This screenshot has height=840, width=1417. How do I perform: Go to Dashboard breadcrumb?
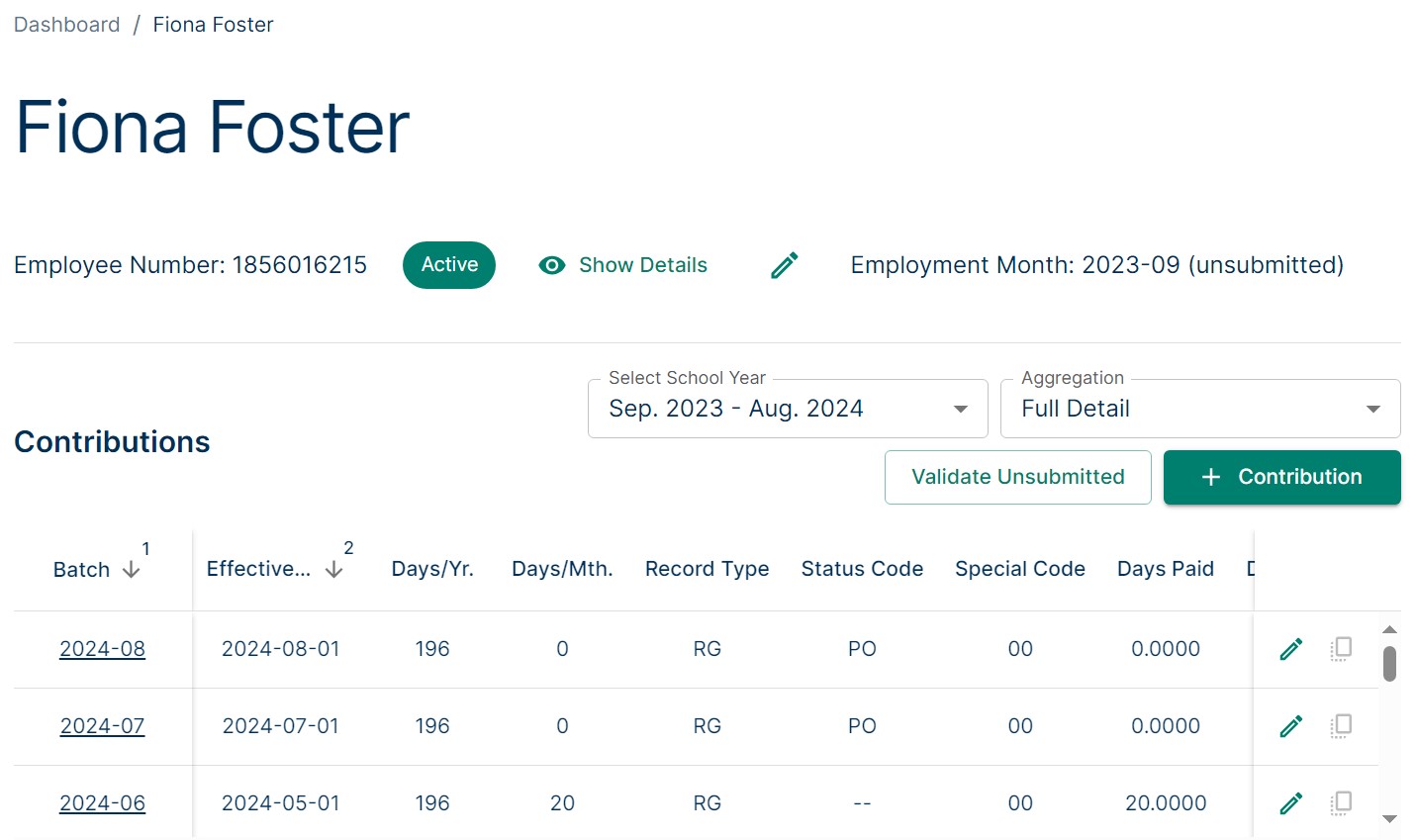66,25
